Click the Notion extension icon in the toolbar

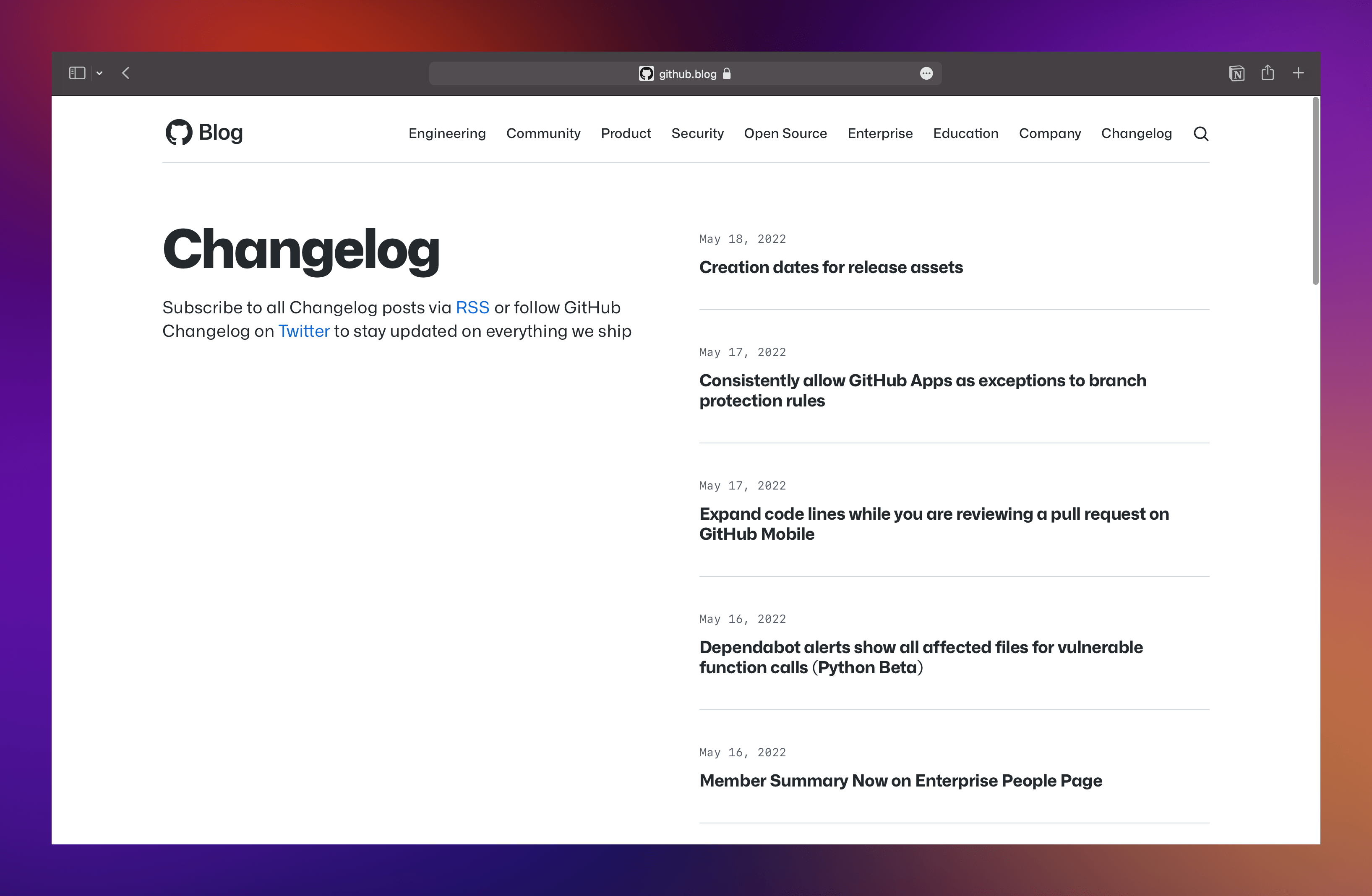pyautogui.click(x=1236, y=73)
